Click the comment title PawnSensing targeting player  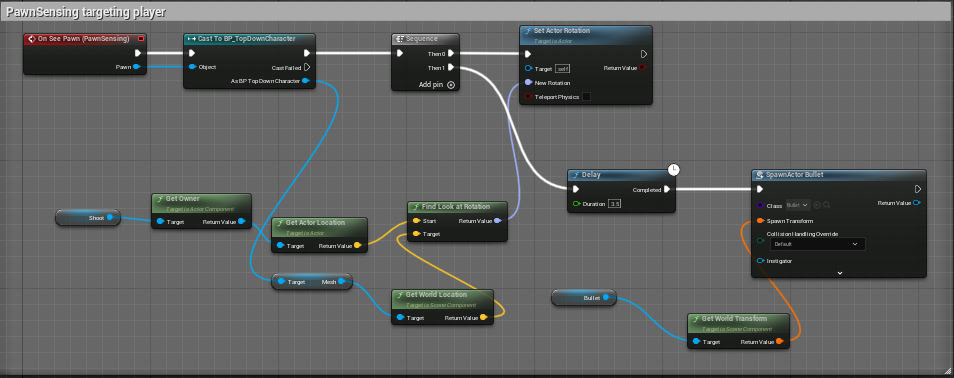[x=85, y=12]
